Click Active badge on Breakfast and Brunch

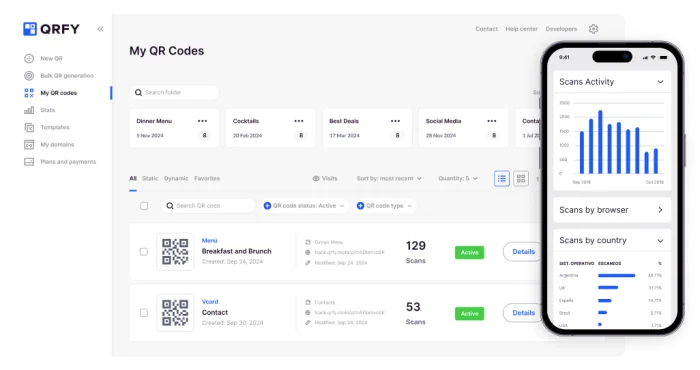tap(469, 253)
